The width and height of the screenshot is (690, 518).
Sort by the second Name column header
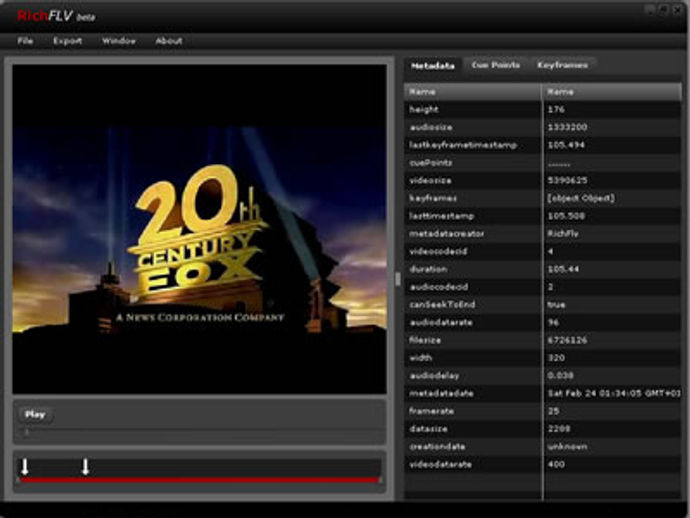point(612,92)
